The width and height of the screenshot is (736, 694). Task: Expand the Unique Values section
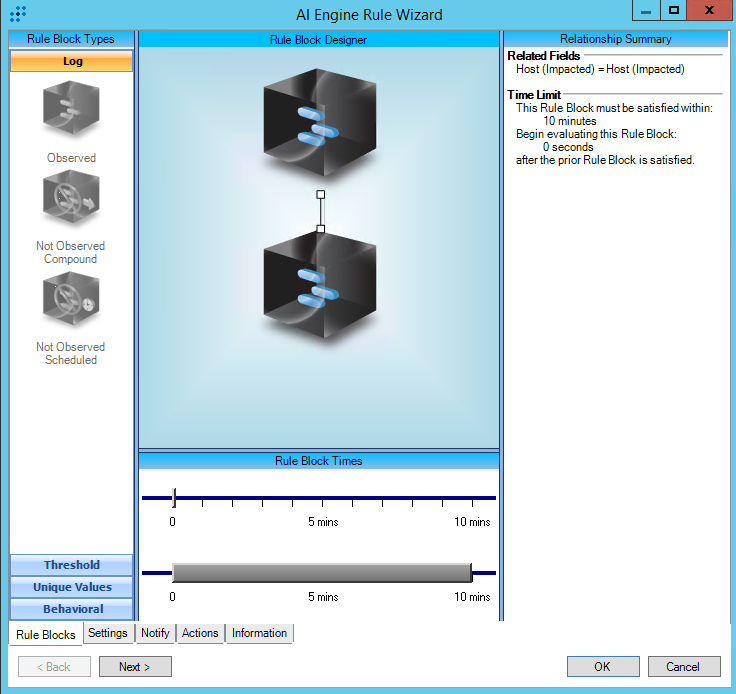coord(72,587)
